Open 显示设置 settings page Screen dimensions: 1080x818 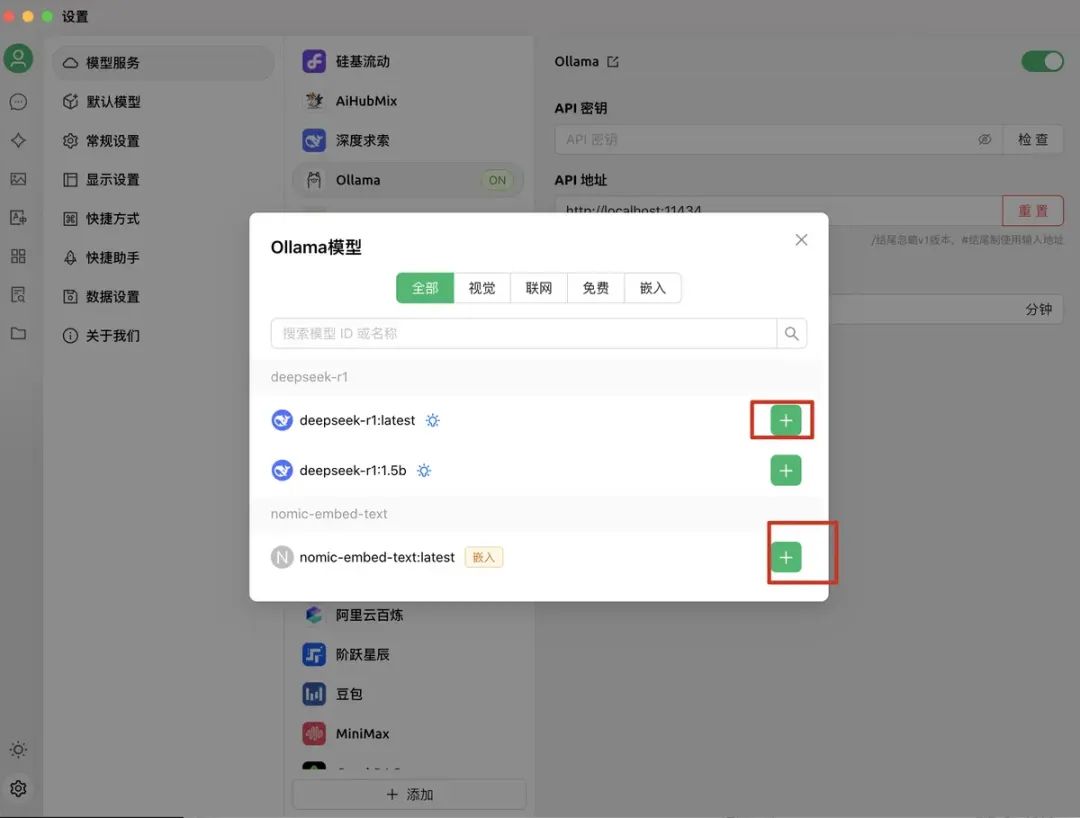(163, 180)
